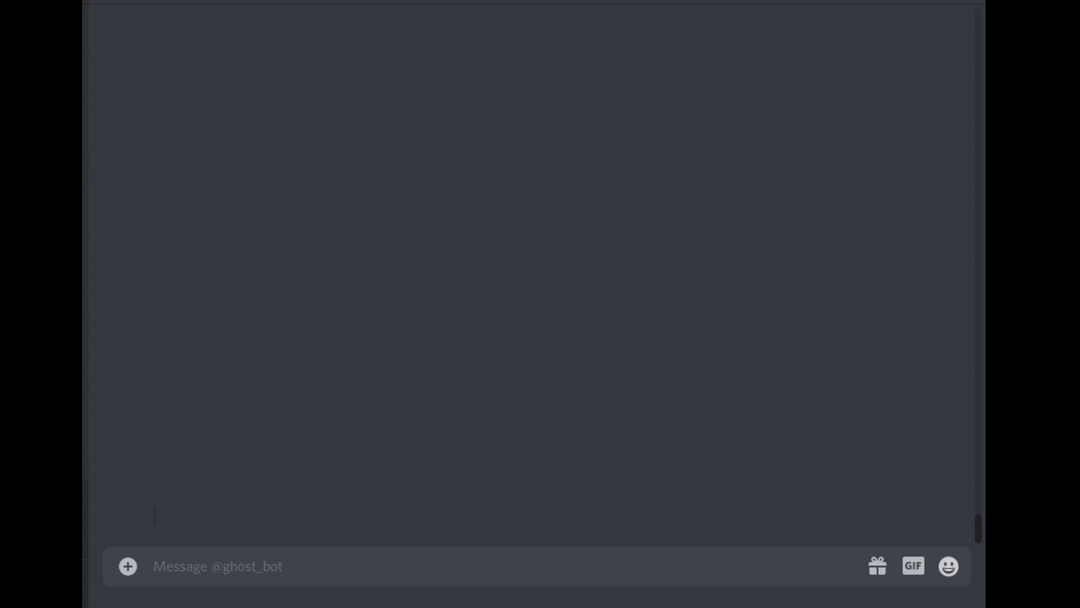Upload a file via plus icon
Viewport: 1080px width, 608px height.
pyautogui.click(x=127, y=566)
